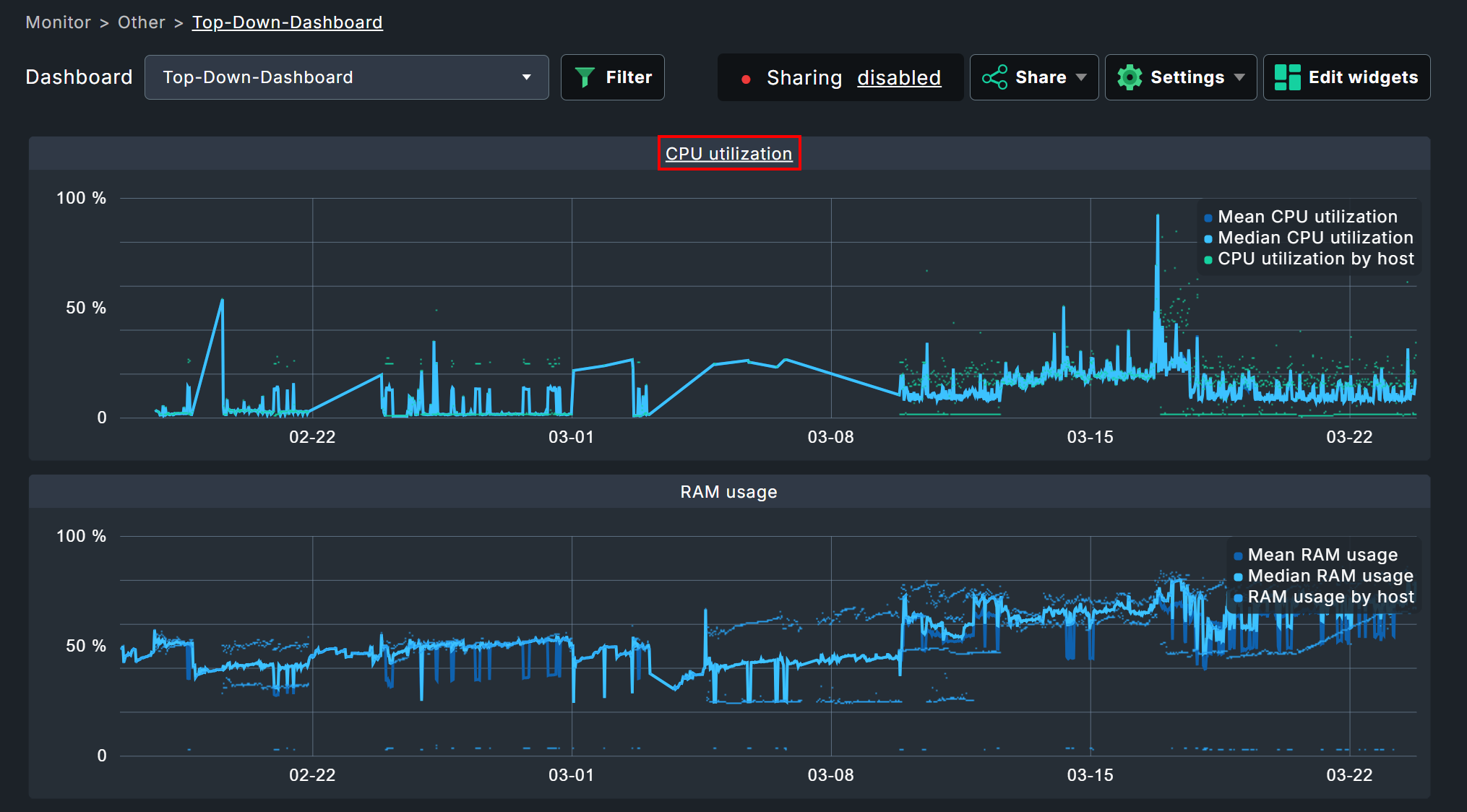Open the Settings gear icon
The width and height of the screenshot is (1467, 812).
(1131, 77)
